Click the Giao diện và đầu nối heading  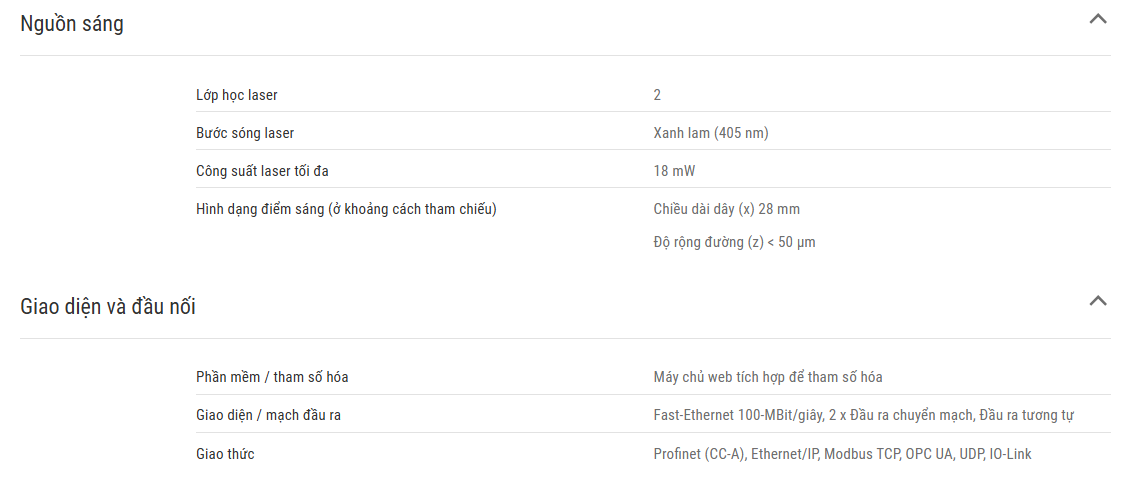(x=108, y=307)
